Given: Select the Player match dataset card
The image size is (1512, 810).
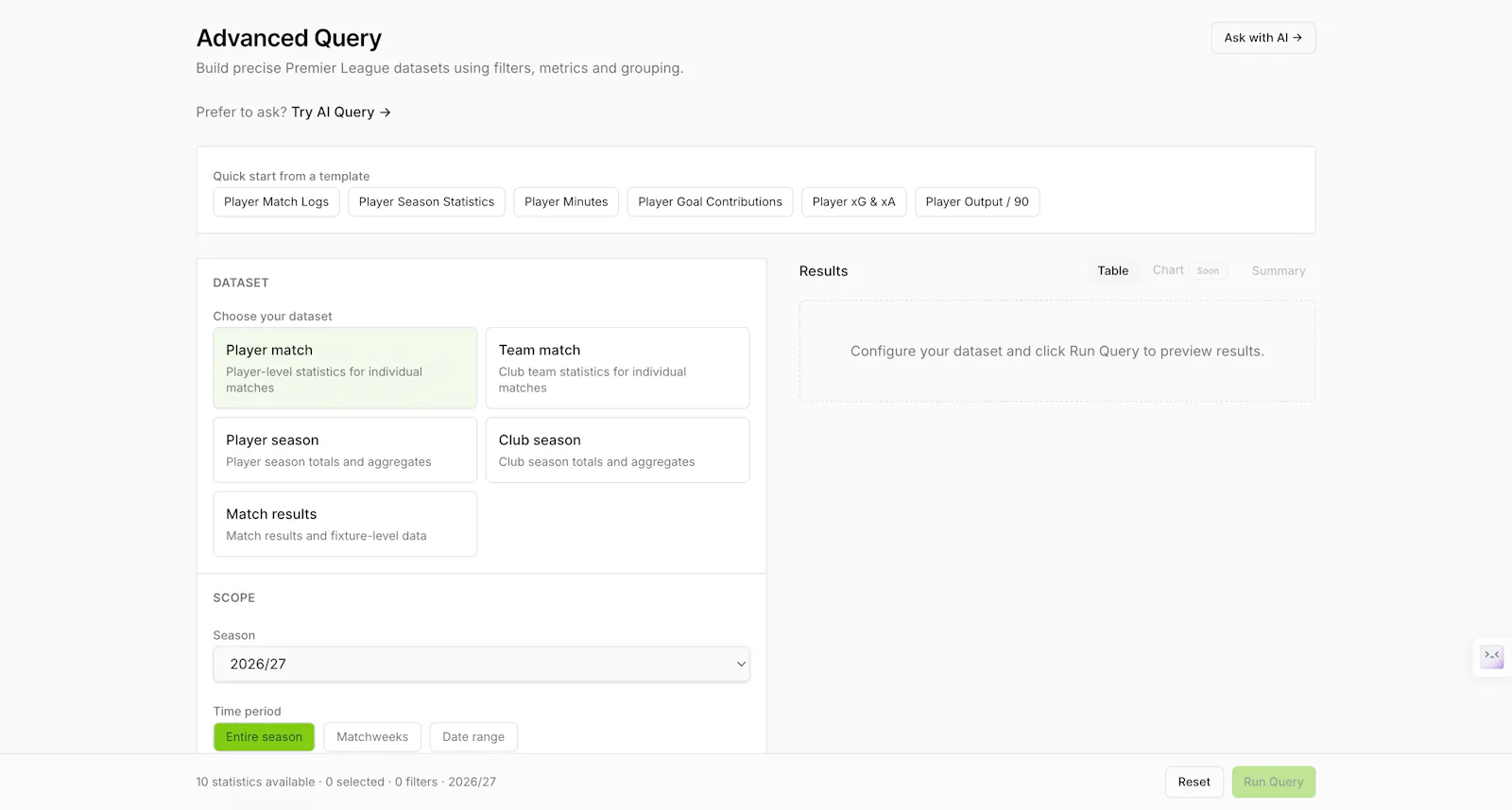Looking at the screenshot, I should (x=345, y=368).
